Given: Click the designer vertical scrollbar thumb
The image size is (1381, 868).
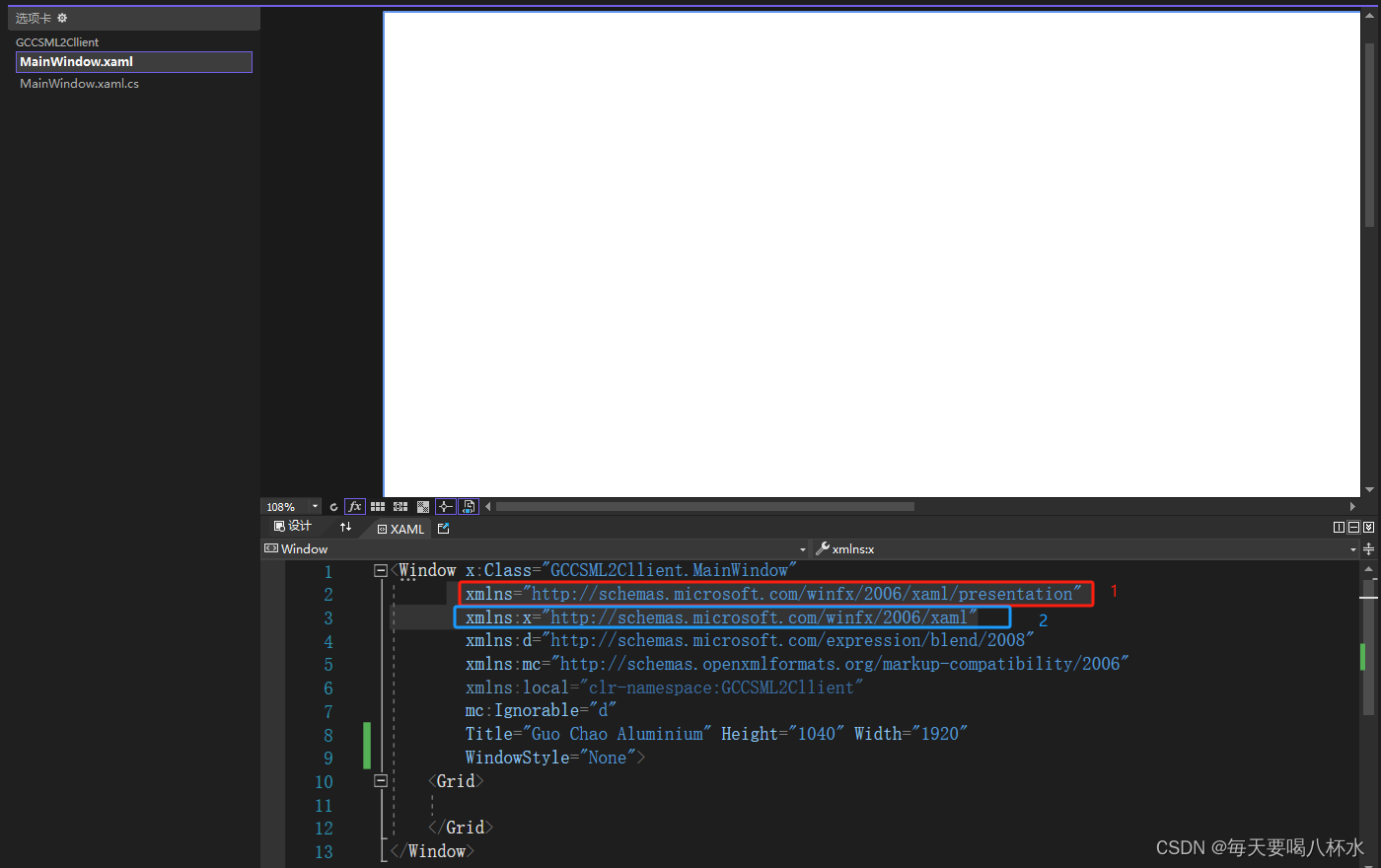Looking at the screenshot, I should pos(1369,135).
